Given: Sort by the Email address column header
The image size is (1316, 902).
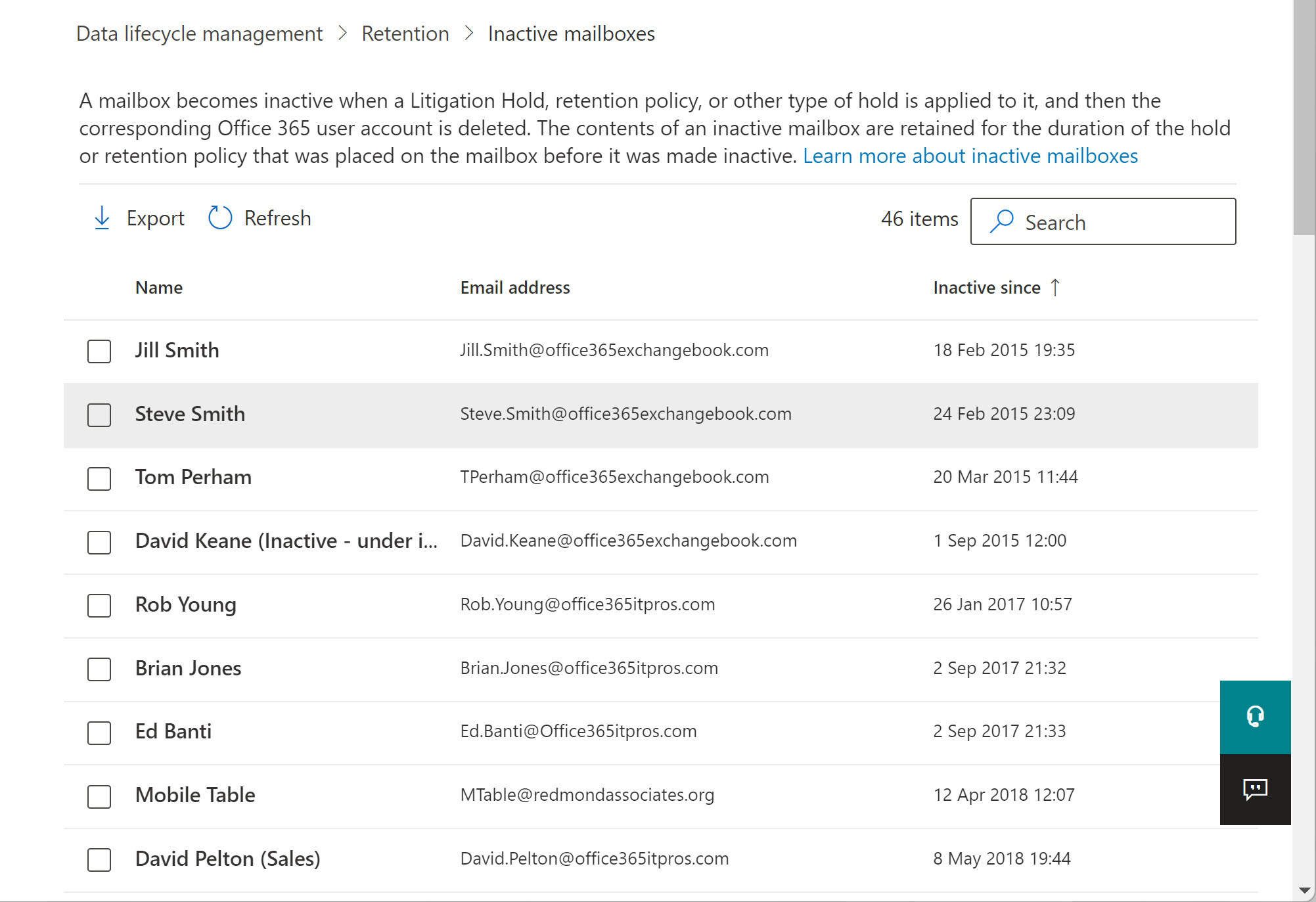Looking at the screenshot, I should point(514,288).
